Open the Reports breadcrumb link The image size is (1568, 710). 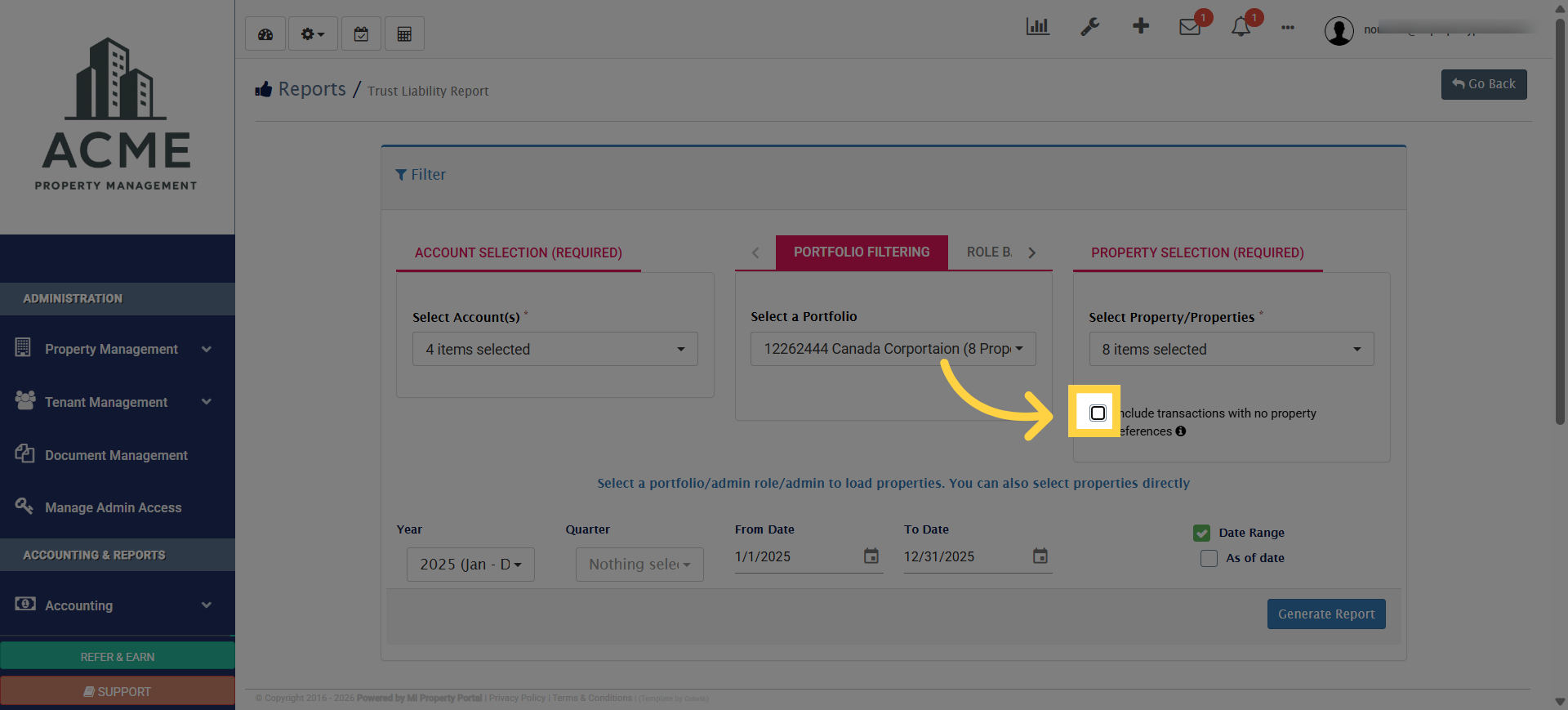312,89
